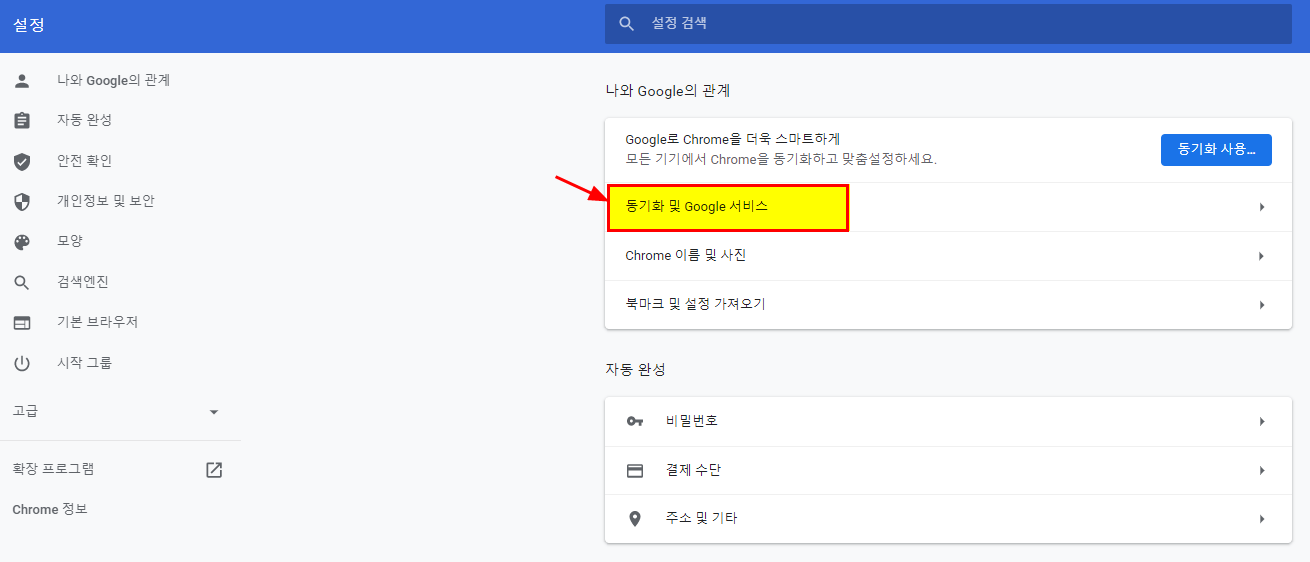Click the shield check icon for 안전 확인
Screen dimensions: 1310x562
22,161
